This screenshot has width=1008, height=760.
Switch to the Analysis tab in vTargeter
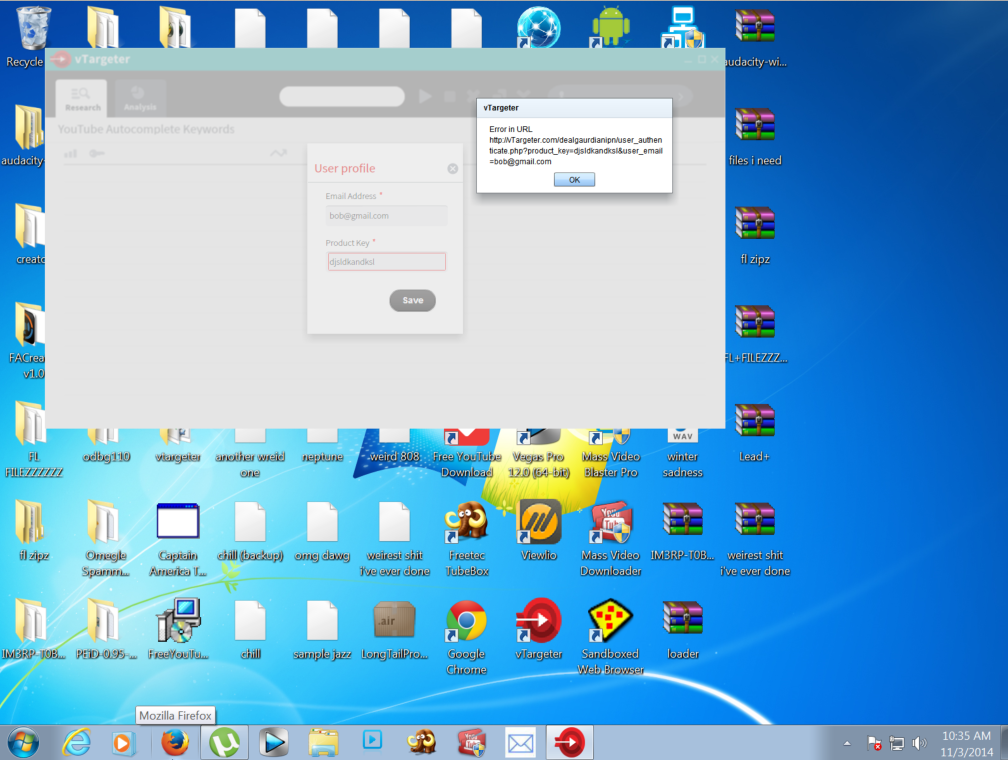click(140, 98)
